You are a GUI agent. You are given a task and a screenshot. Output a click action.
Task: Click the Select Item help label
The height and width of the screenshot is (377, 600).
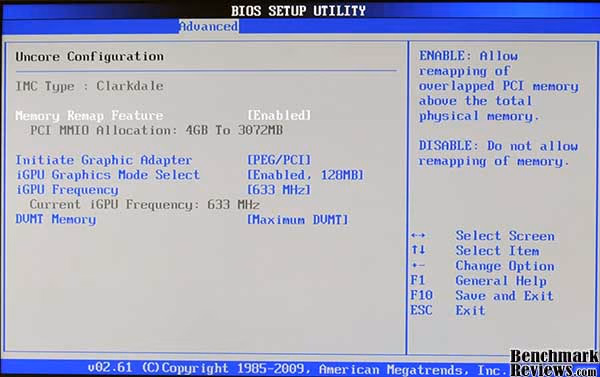click(x=497, y=251)
